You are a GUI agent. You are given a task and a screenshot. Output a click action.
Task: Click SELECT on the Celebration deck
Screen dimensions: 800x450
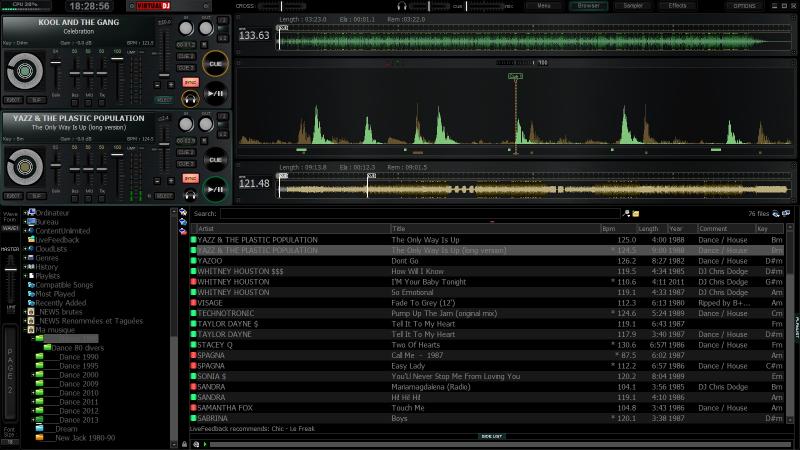(164, 100)
